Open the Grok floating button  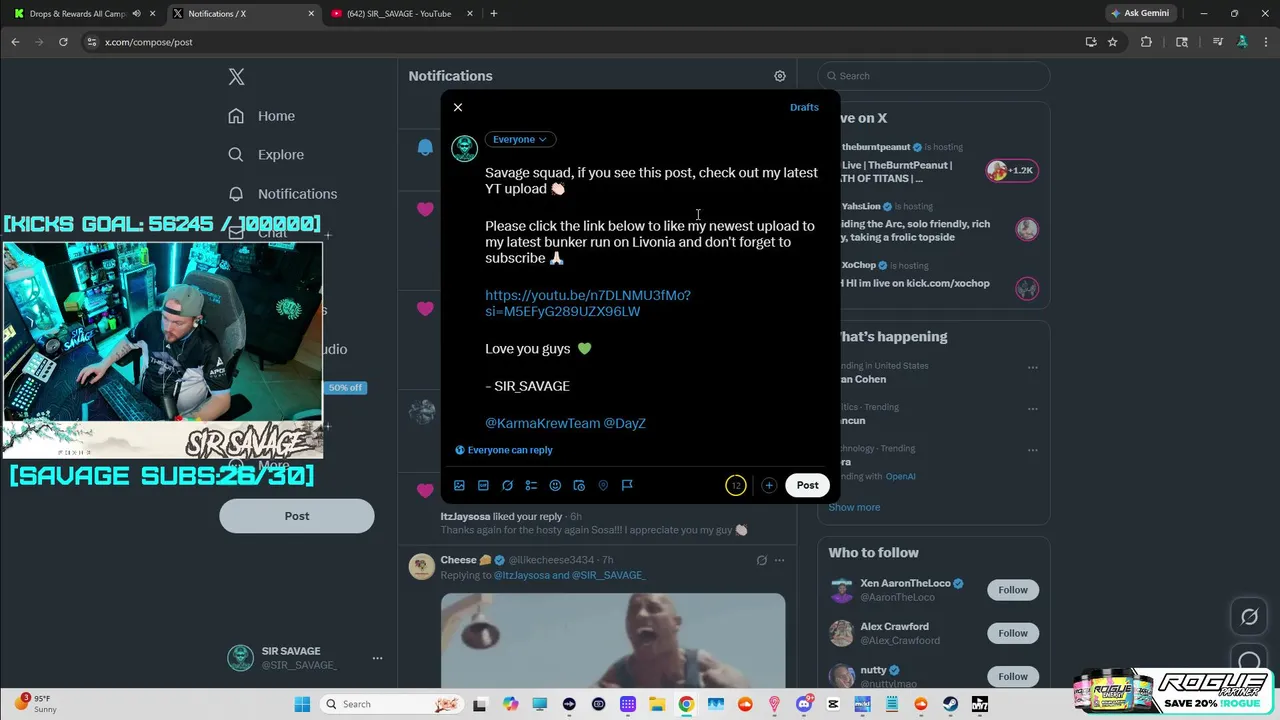click(1249, 617)
